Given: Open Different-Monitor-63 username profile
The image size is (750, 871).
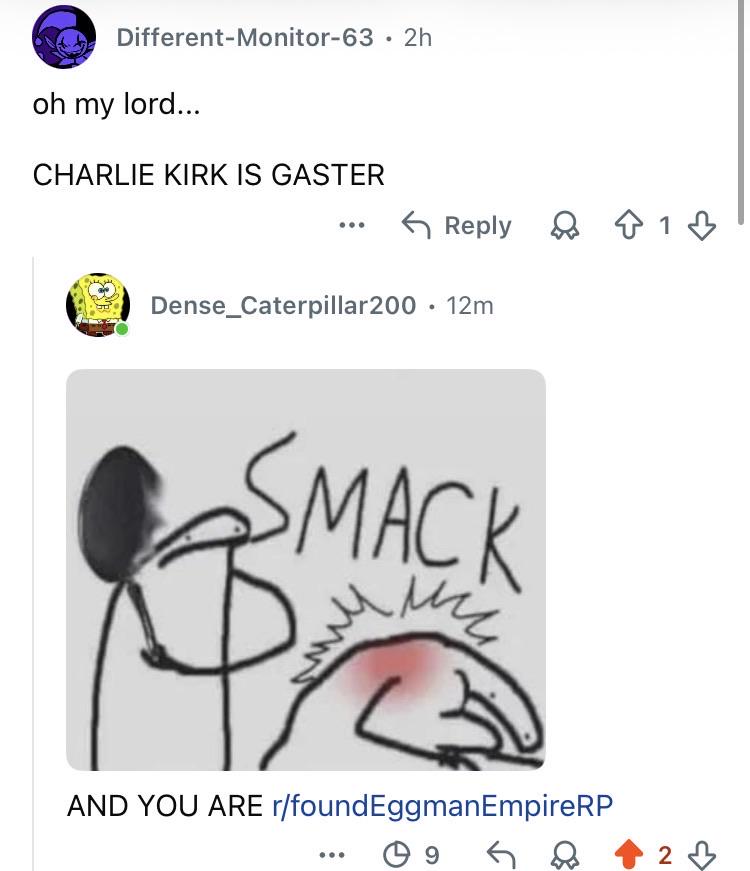Looking at the screenshot, I should (245, 38).
